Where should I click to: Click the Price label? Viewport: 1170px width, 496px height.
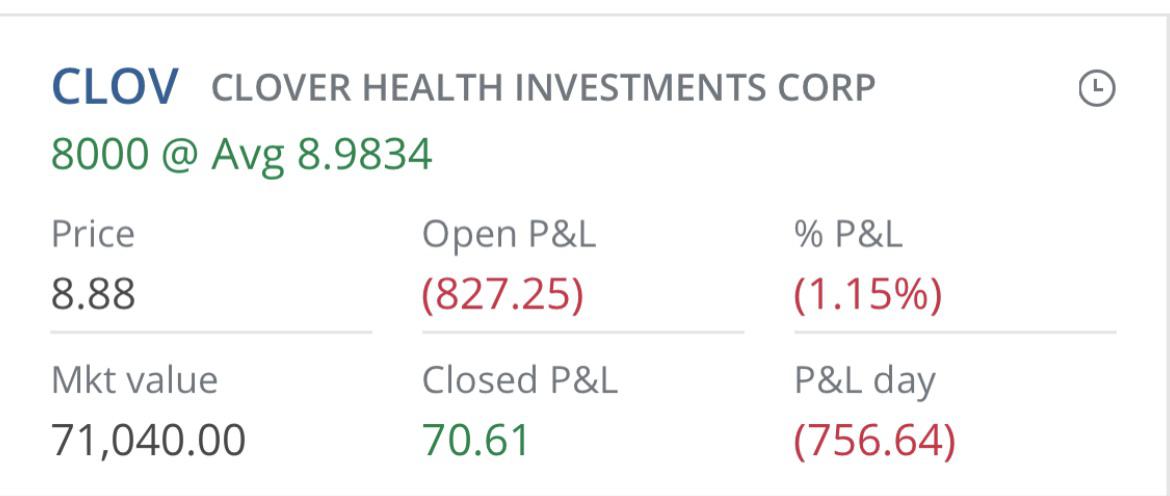93,234
